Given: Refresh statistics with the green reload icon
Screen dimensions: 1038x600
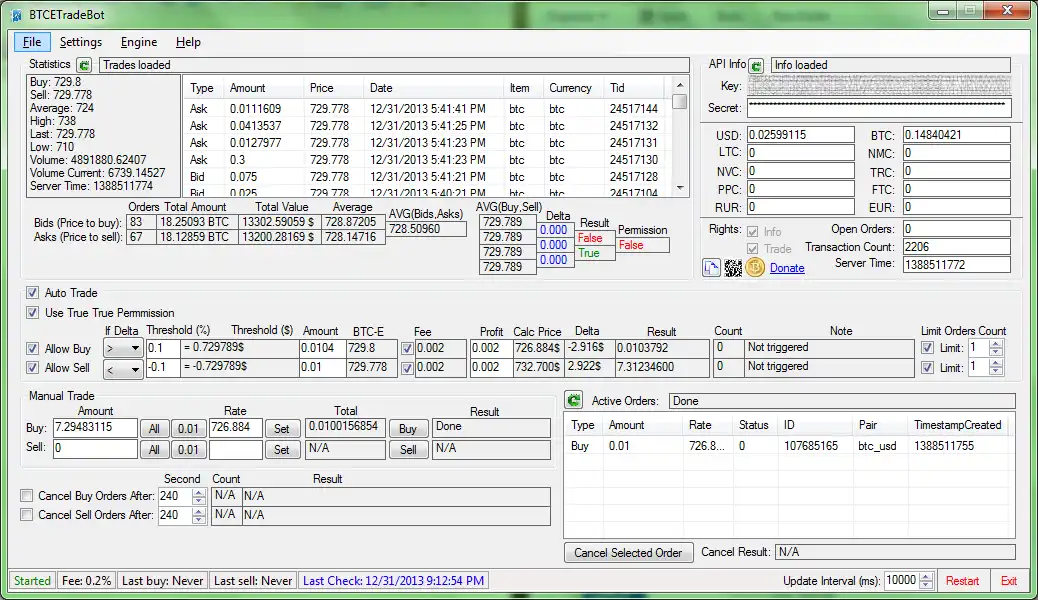Looking at the screenshot, I should (x=84, y=65).
